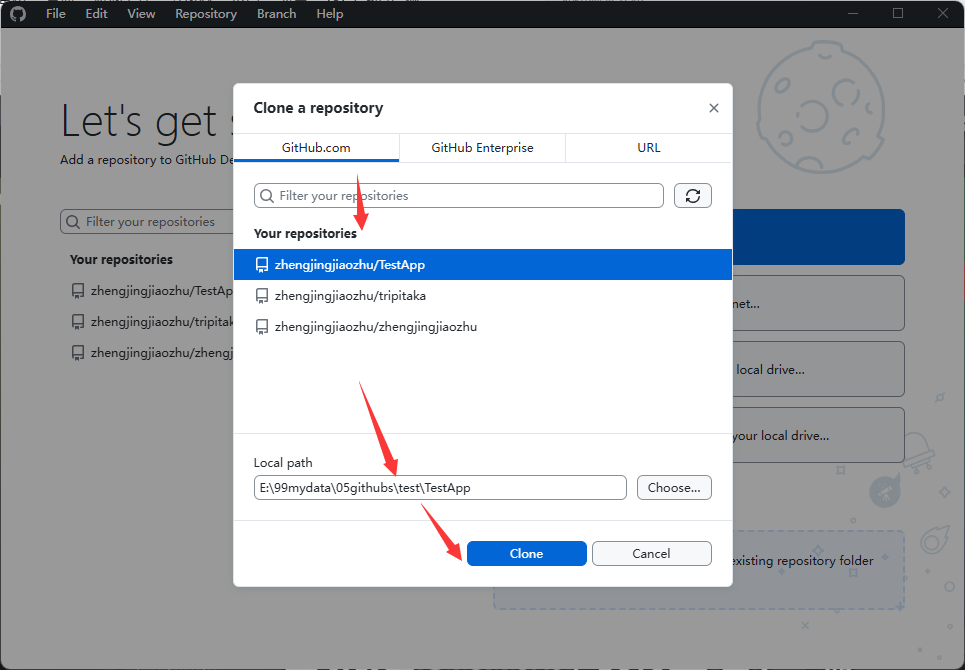
Task: Click magnifier icon in background filter field
Action: [x=73, y=221]
